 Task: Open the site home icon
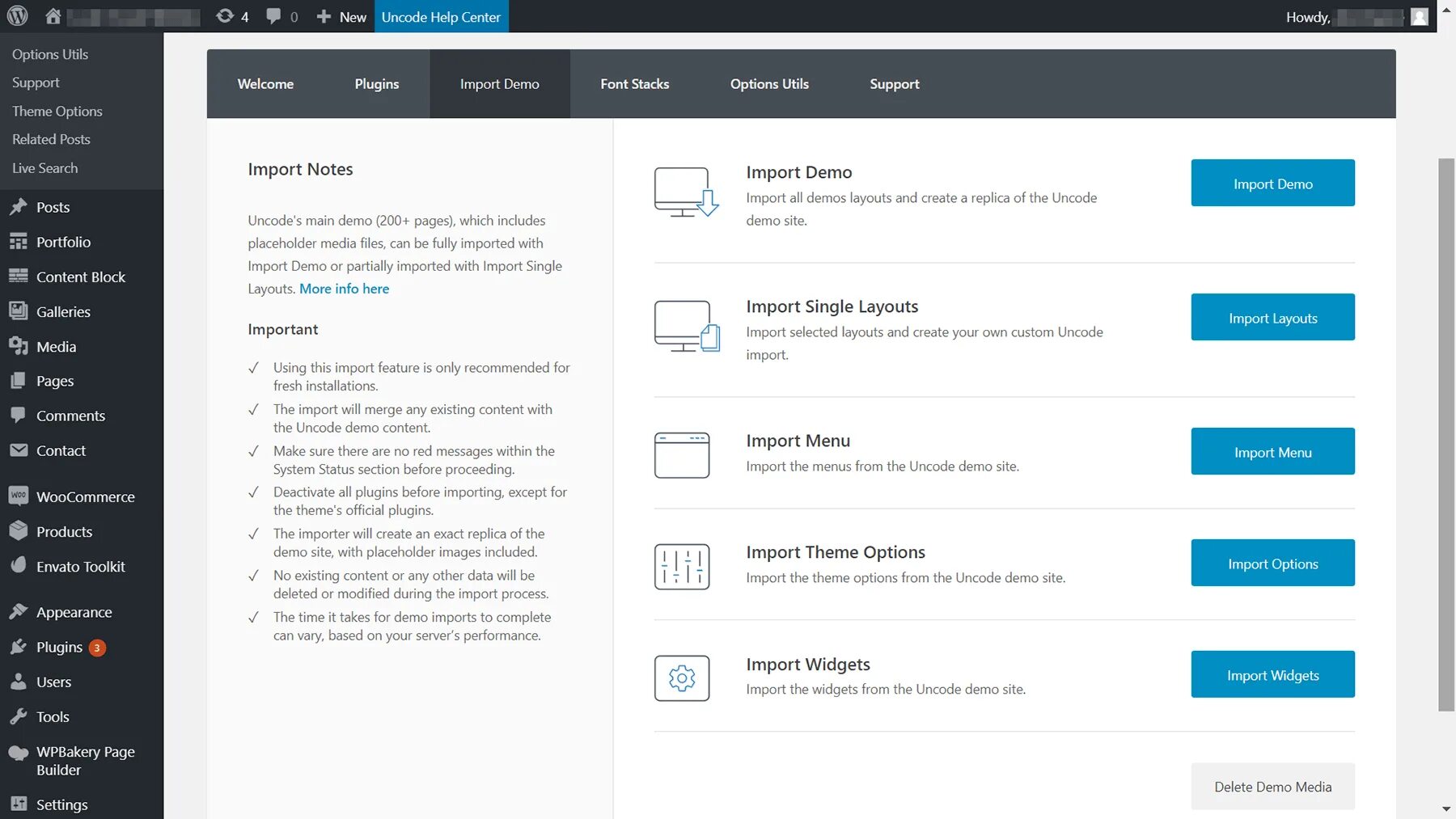pyautogui.click(x=53, y=16)
